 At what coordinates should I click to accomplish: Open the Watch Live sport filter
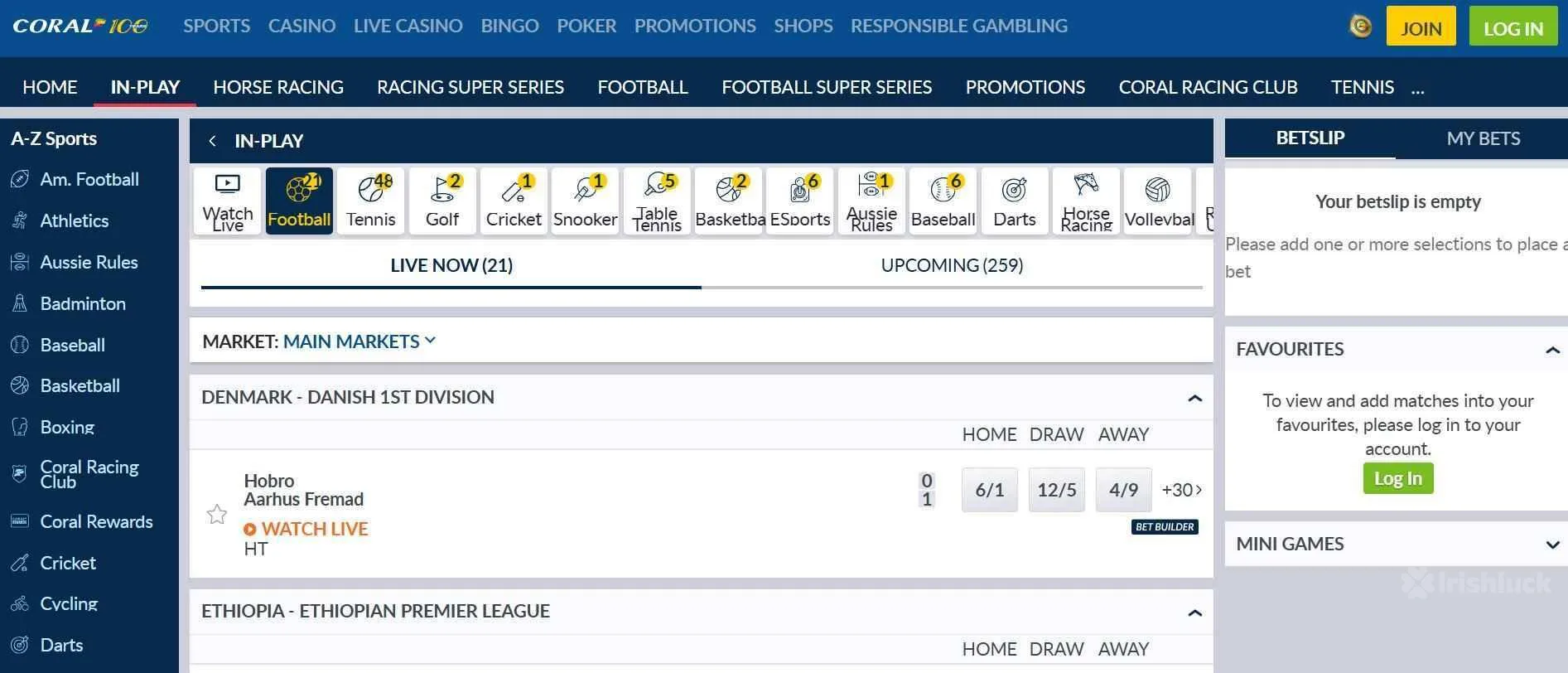(x=228, y=201)
